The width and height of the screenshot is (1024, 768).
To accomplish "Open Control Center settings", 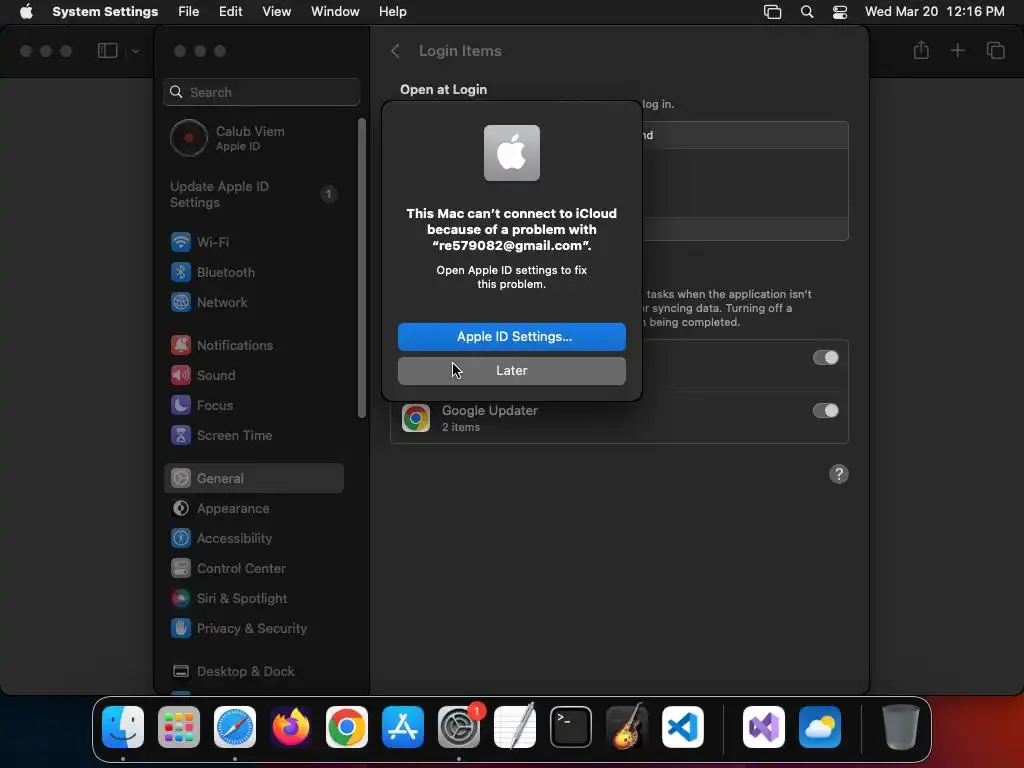I will (x=255, y=568).
